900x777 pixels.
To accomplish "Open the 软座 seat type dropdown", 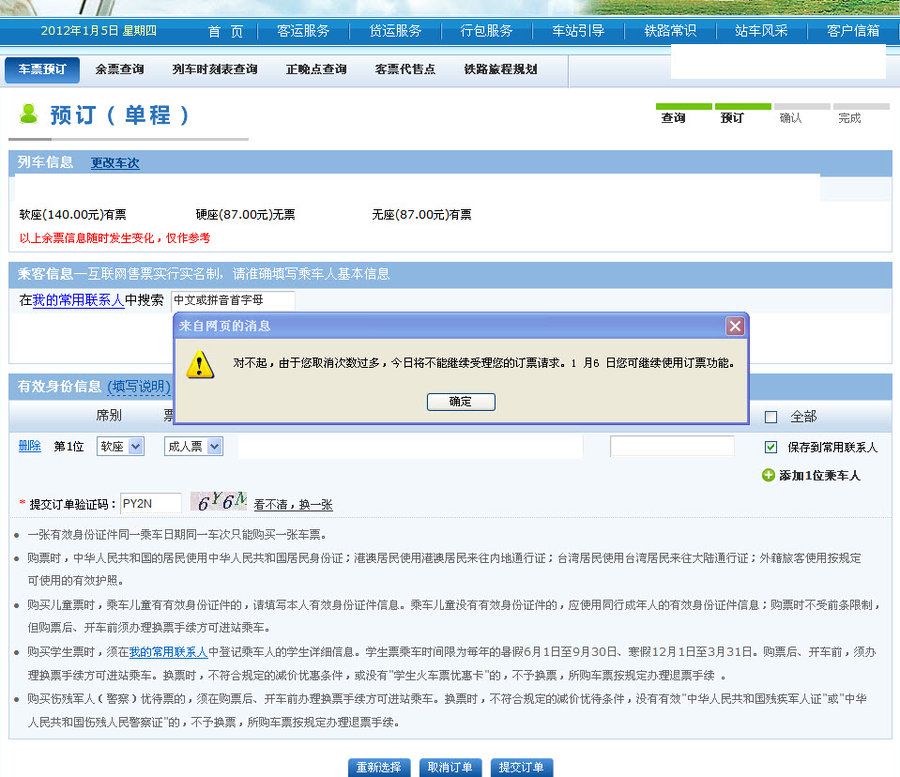I will click(x=120, y=446).
